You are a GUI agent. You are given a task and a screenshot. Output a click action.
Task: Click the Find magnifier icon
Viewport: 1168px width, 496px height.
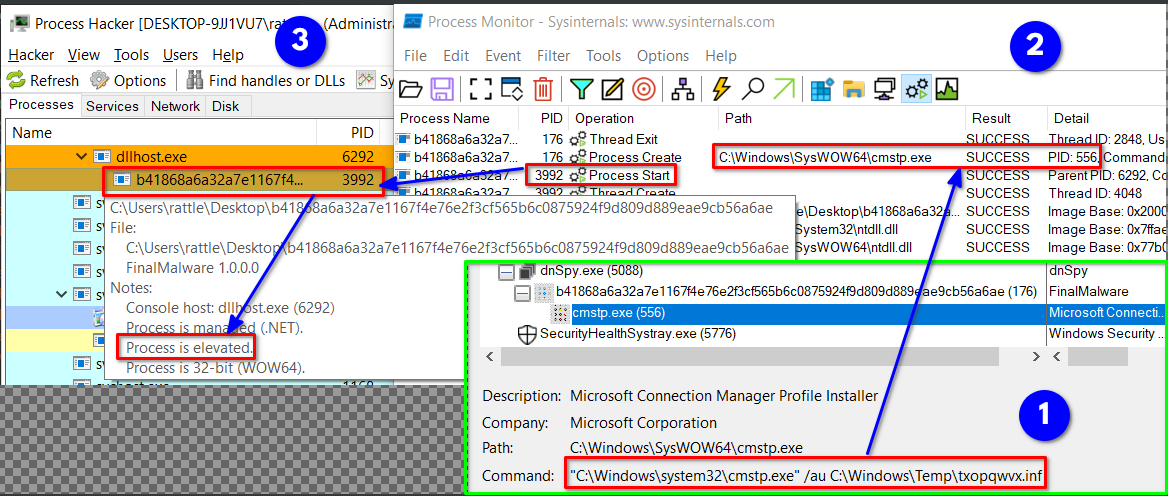(x=752, y=89)
